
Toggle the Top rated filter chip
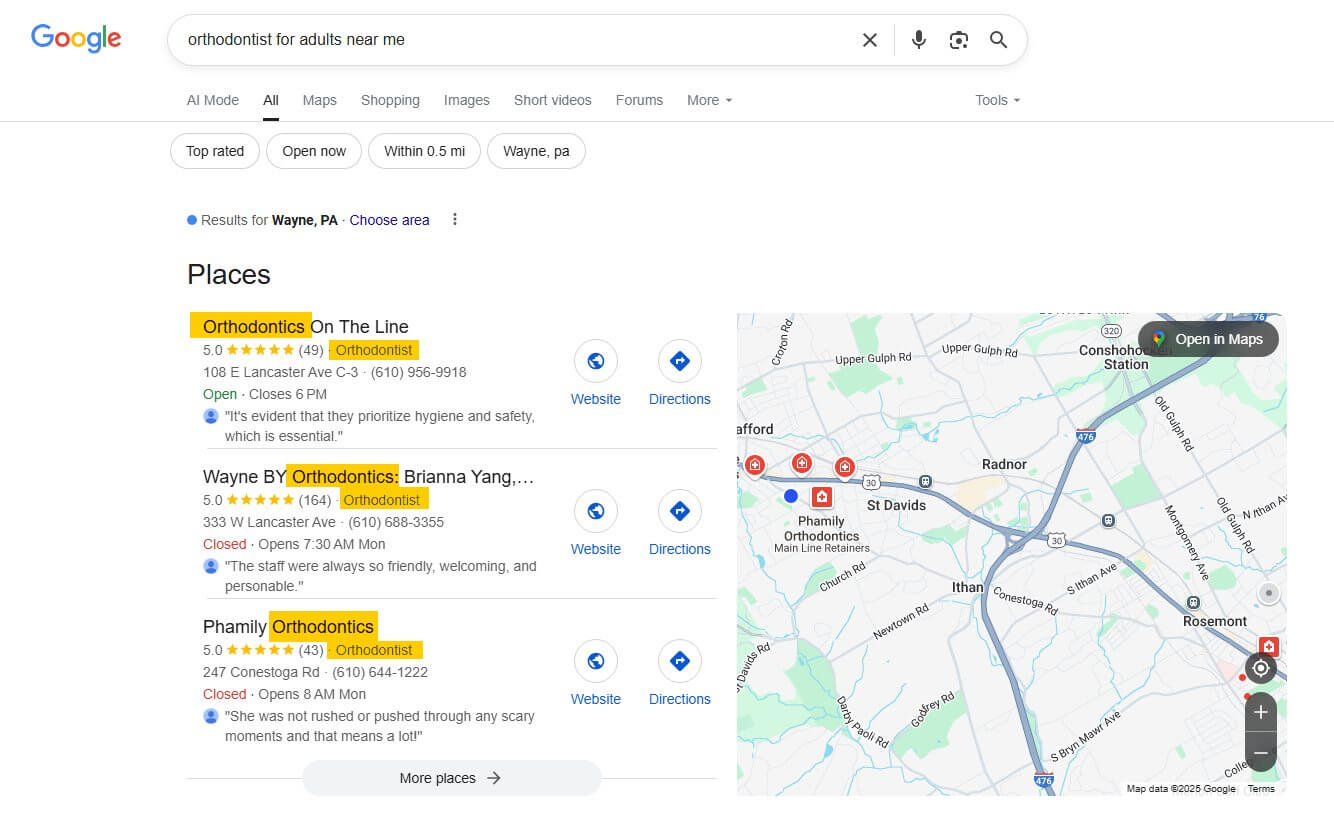pos(215,151)
